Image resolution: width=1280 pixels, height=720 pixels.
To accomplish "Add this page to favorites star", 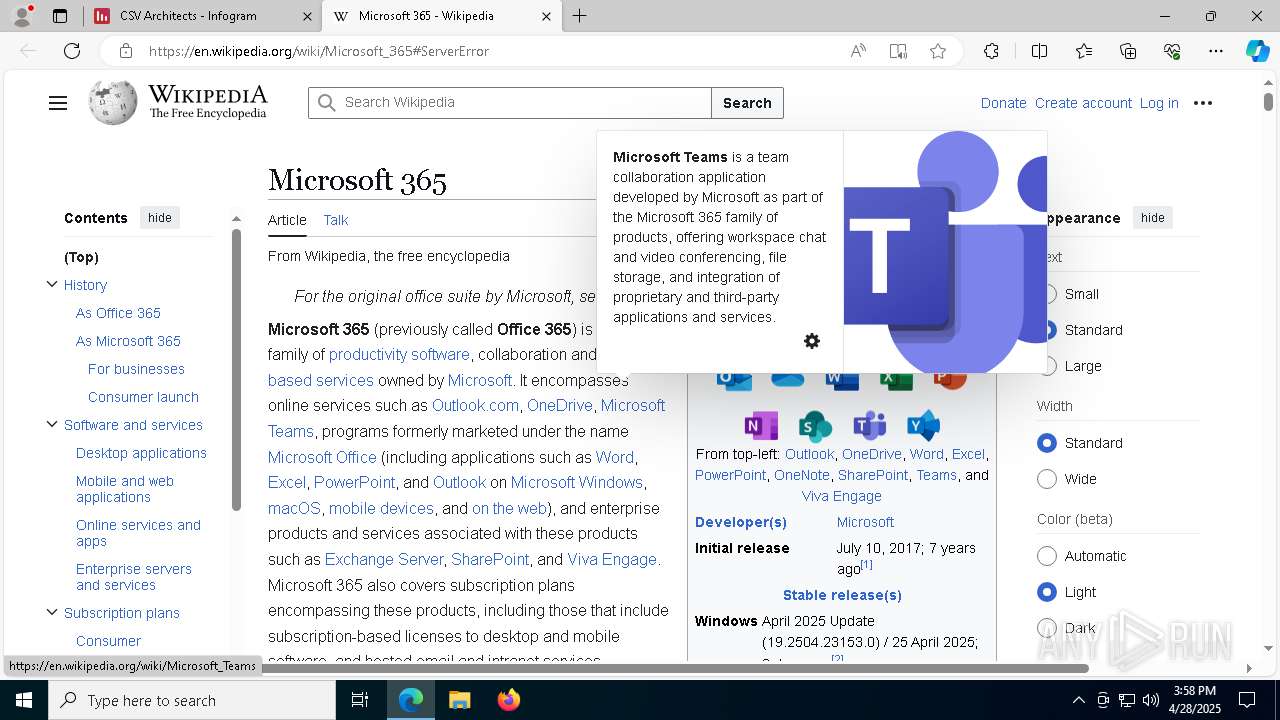I will 938,51.
